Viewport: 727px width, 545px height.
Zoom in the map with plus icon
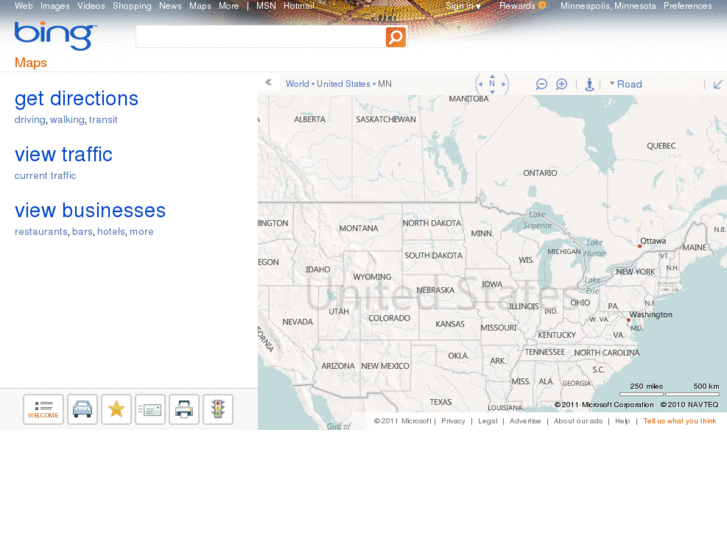(x=561, y=84)
